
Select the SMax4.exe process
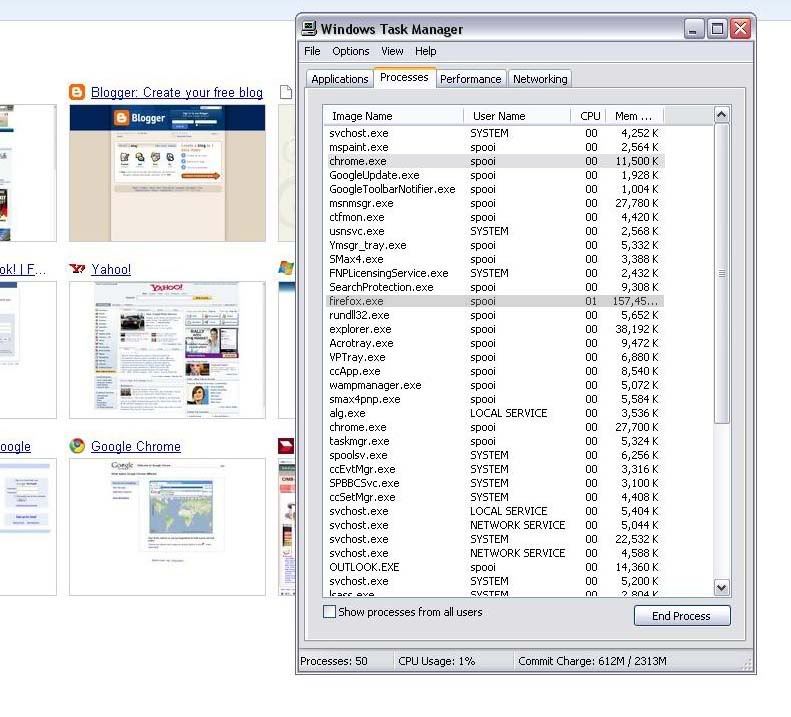click(494, 259)
